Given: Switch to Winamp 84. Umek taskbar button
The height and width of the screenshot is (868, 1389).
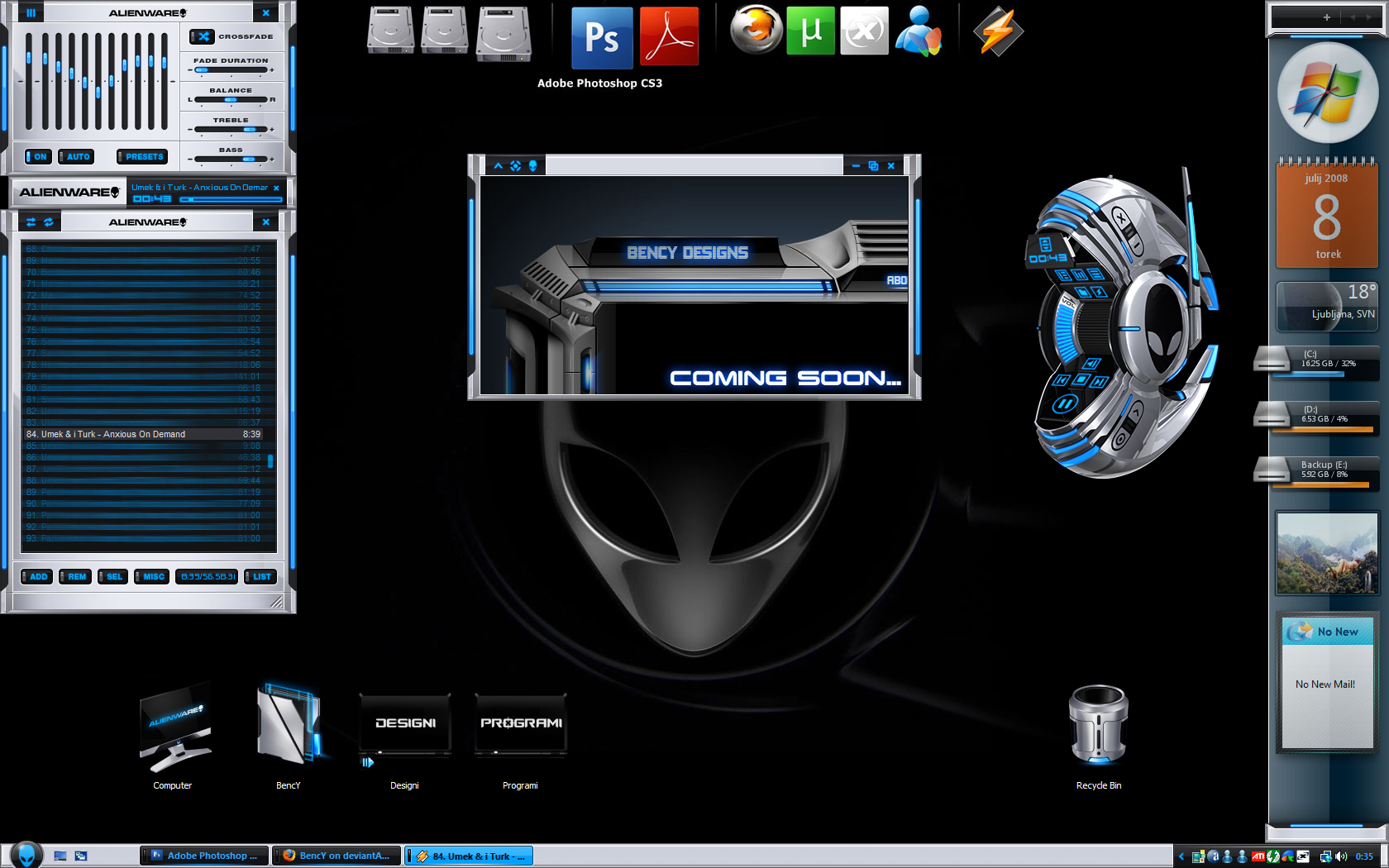Looking at the screenshot, I should click(469, 856).
